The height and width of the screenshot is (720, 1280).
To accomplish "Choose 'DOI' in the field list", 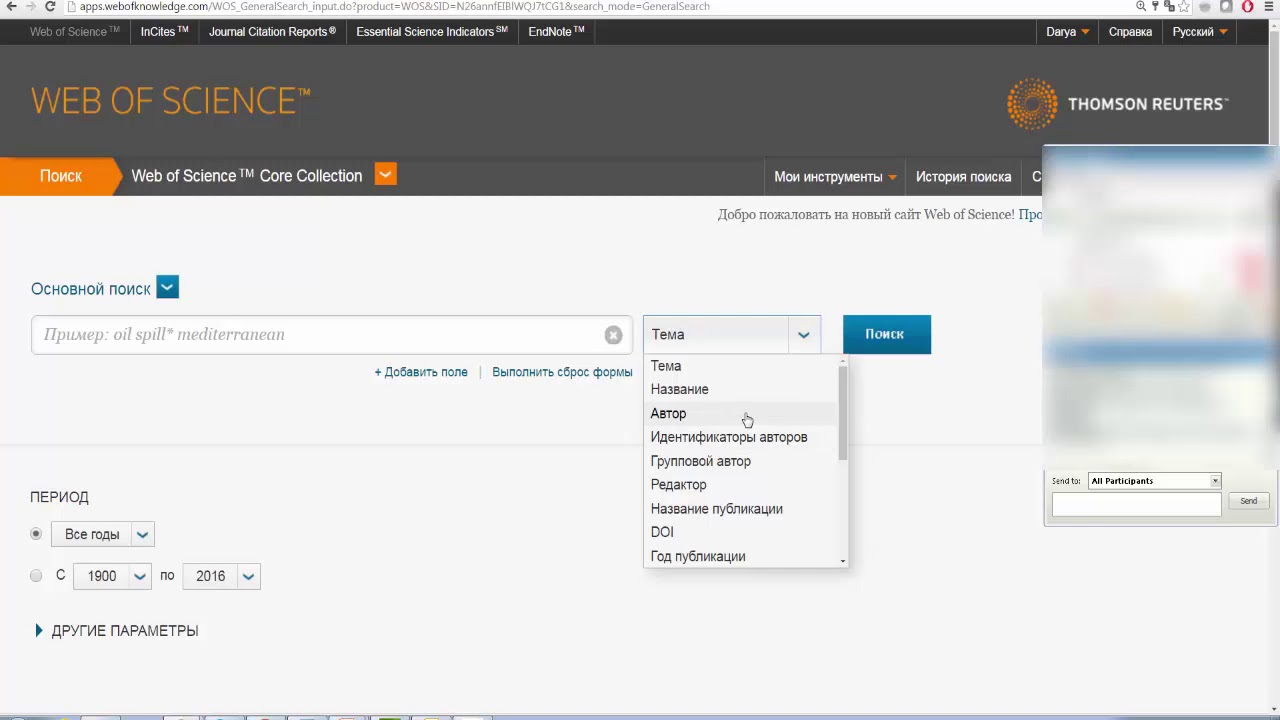I will click(x=741, y=532).
